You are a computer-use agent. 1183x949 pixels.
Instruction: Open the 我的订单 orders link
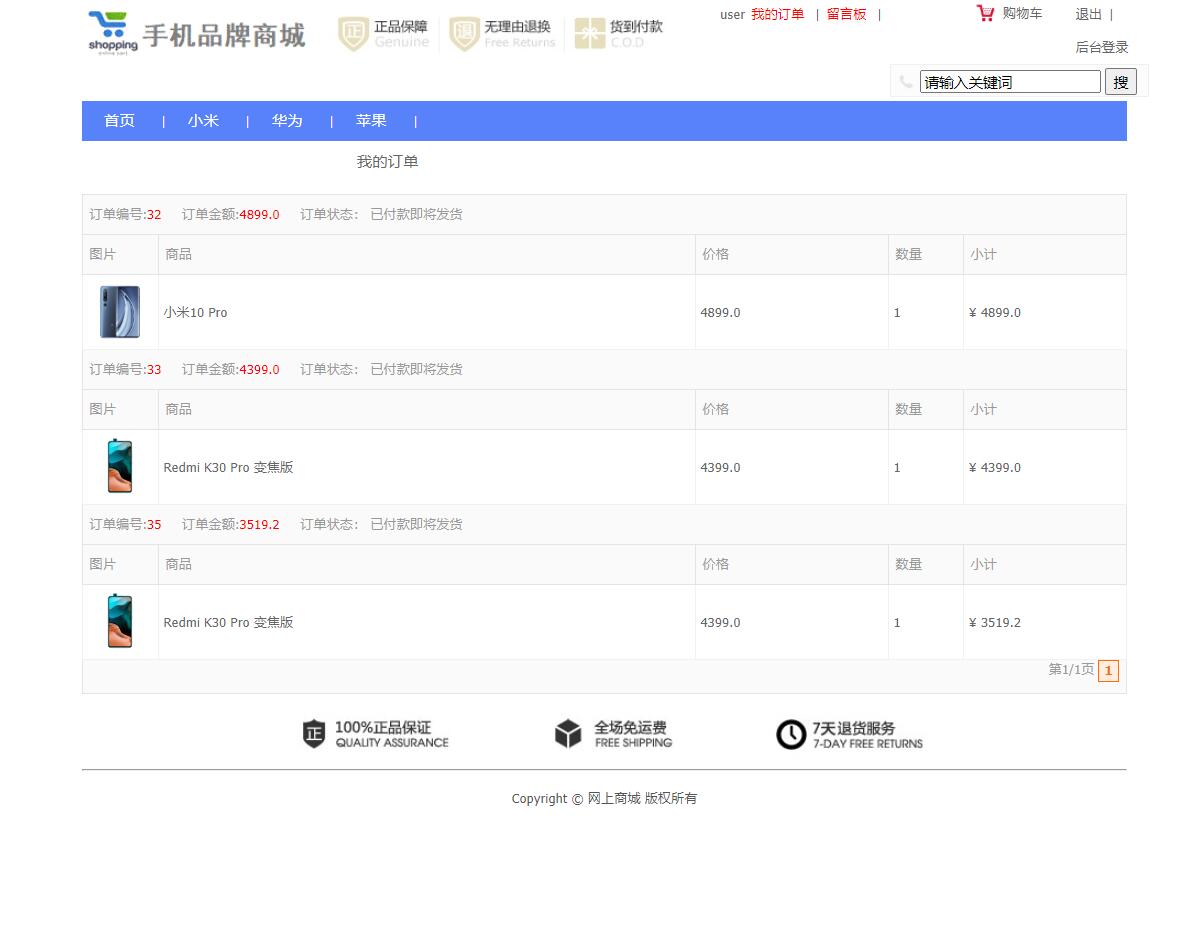[x=777, y=14]
